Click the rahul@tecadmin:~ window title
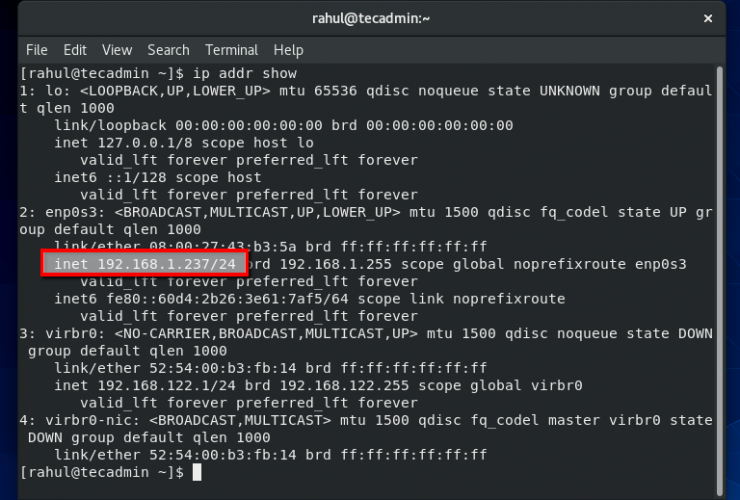 369,17
